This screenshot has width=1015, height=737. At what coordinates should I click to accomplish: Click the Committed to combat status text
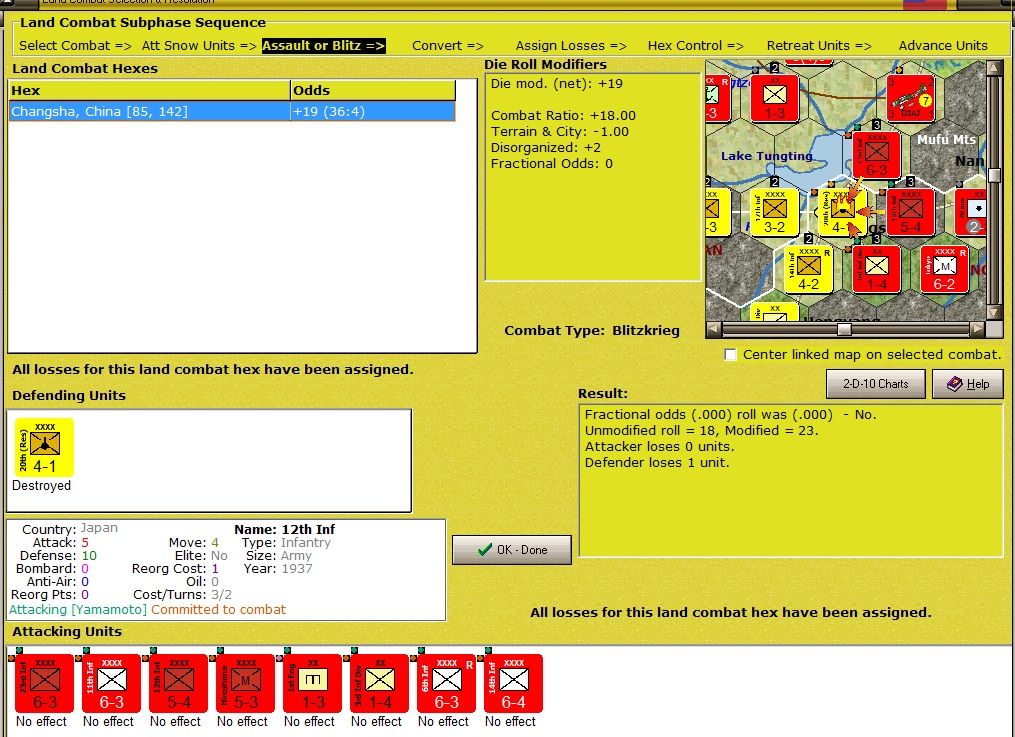(x=218, y=610)
